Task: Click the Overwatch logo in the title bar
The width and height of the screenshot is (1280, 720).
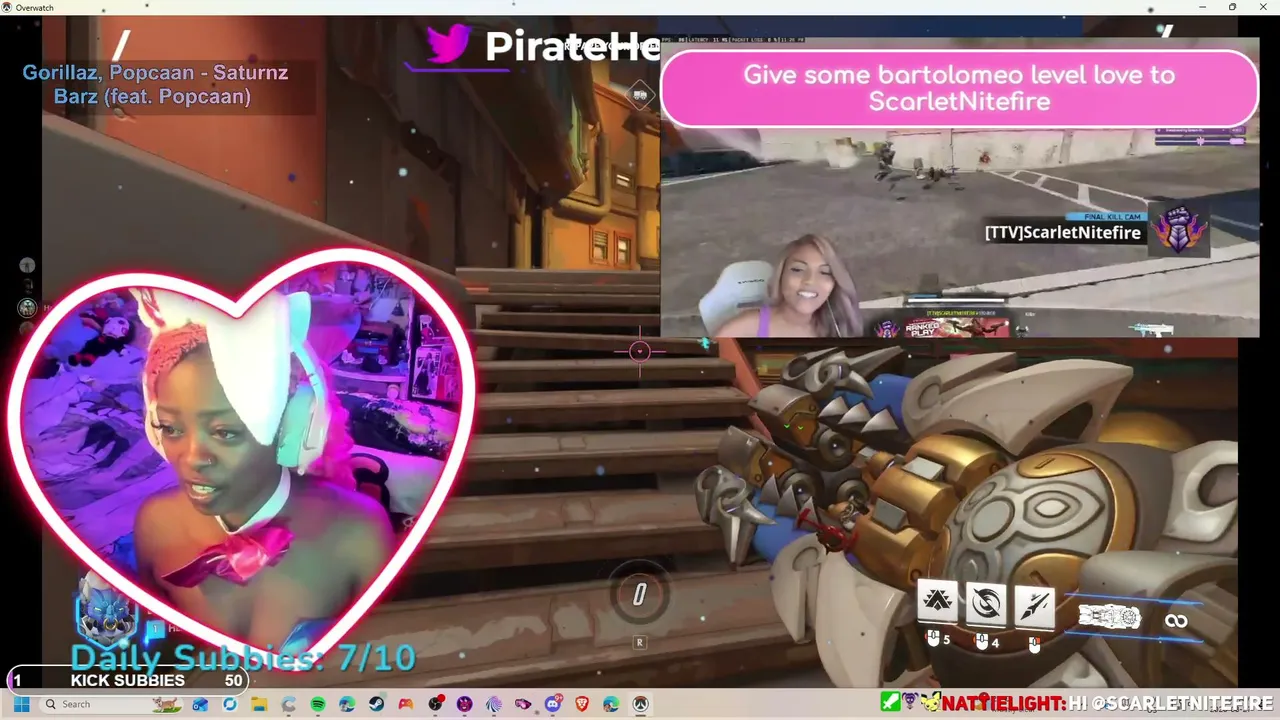Action: tap(6, 7)
